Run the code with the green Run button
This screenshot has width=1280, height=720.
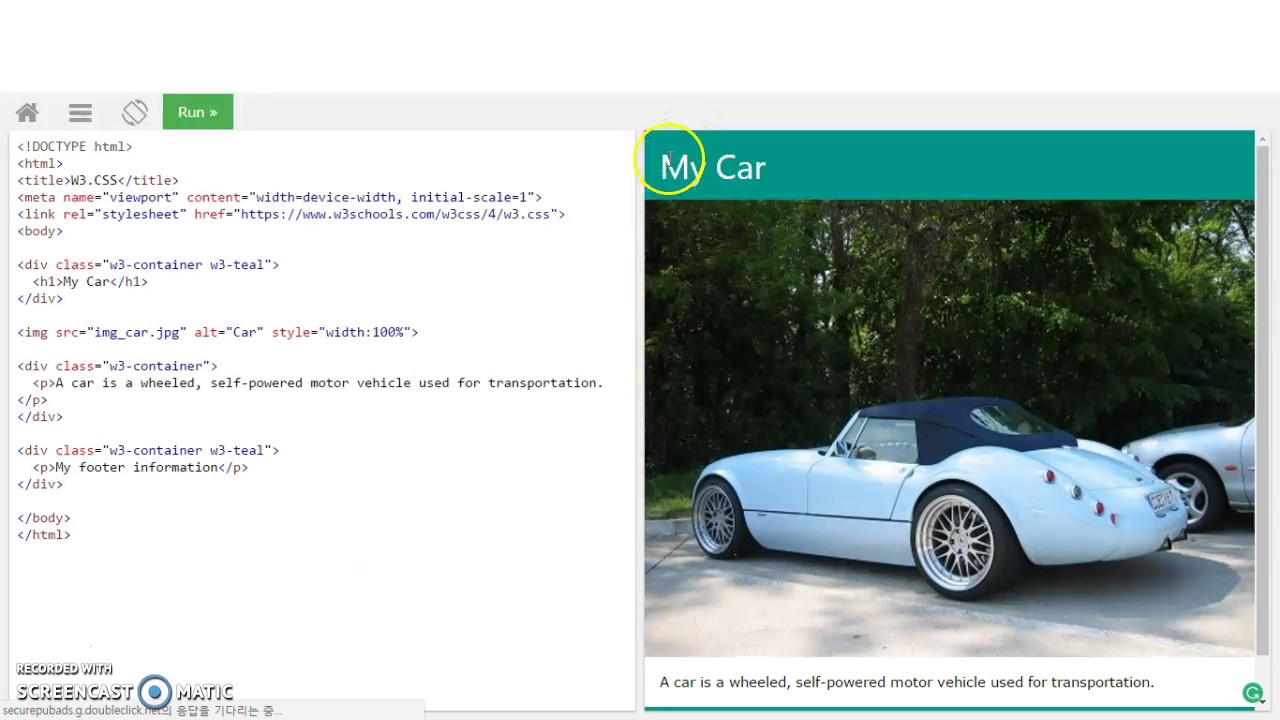pyautogui.click(x=198, y=112)
